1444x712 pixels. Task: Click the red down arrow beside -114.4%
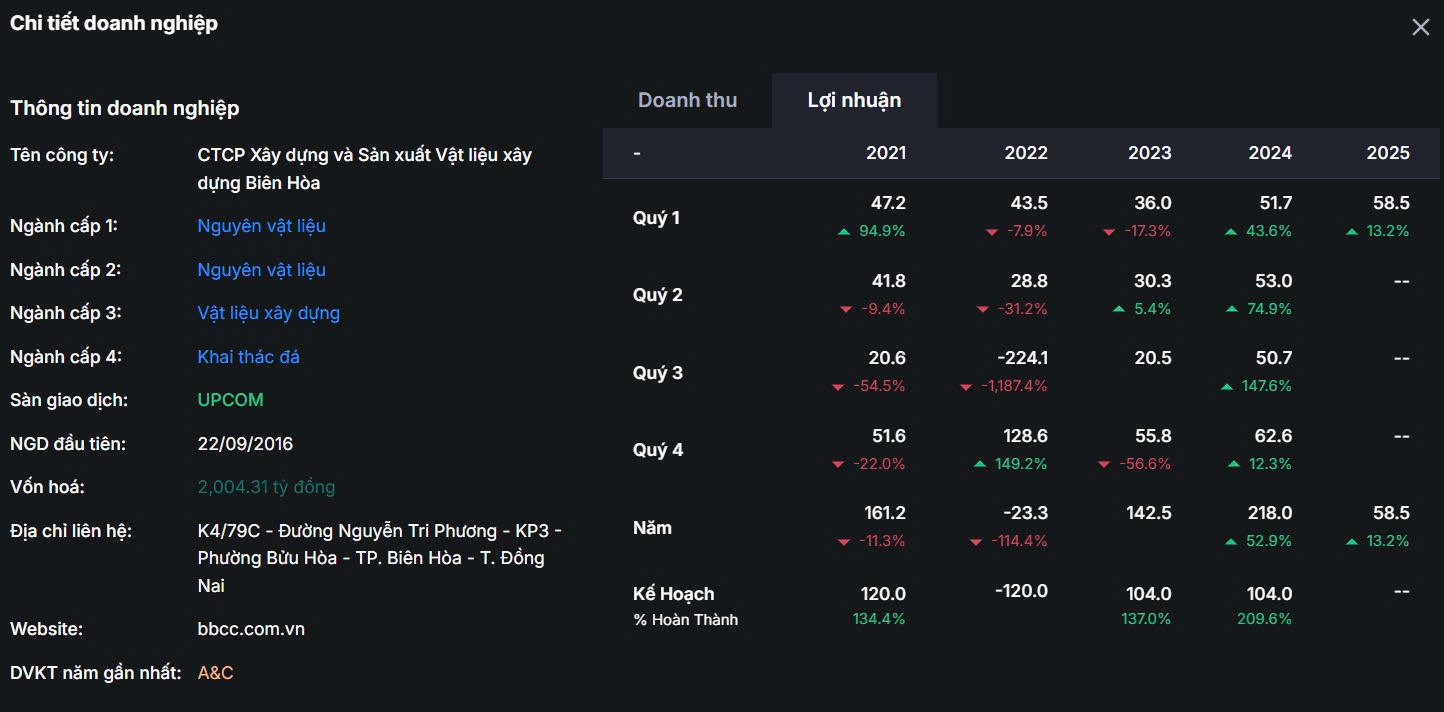pyautogui.click(x=976, y=542)
